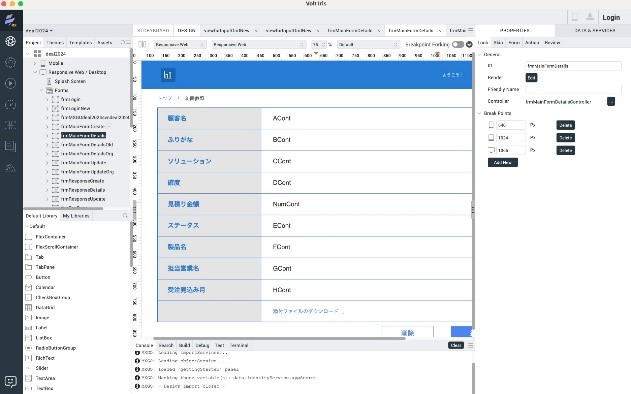This screenshot has height=394, width=631.
Task: Select the RichText widget icon
Action: tap(29, 358)
